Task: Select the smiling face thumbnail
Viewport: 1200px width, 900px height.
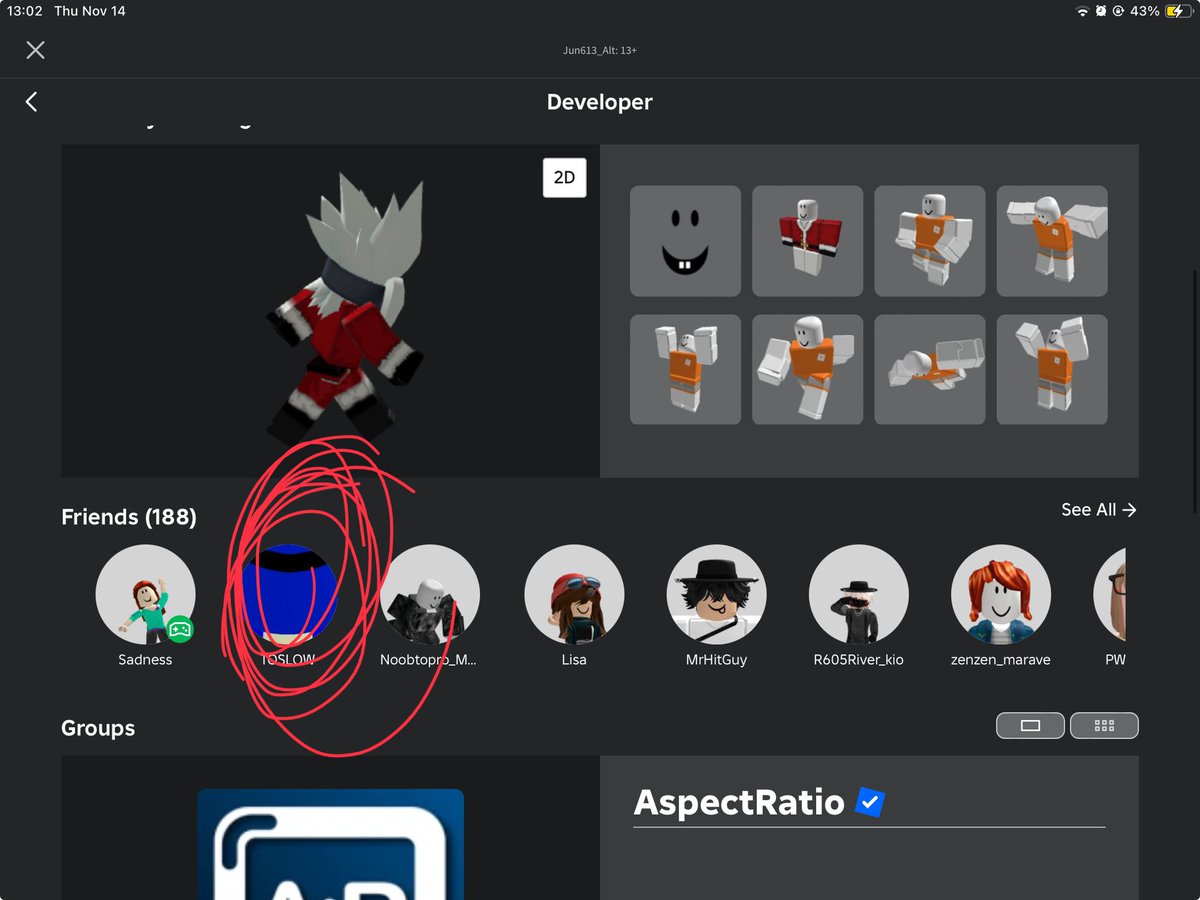Action: pos(685,241)
